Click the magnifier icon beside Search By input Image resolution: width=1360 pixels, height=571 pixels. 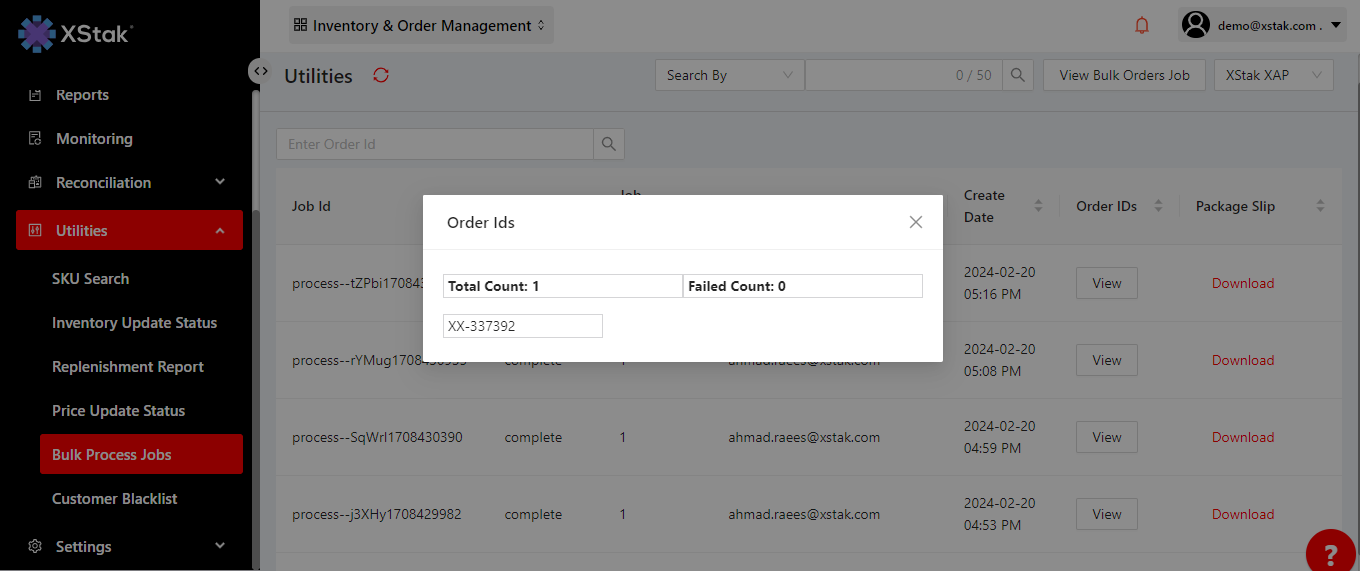[1018, 75]
